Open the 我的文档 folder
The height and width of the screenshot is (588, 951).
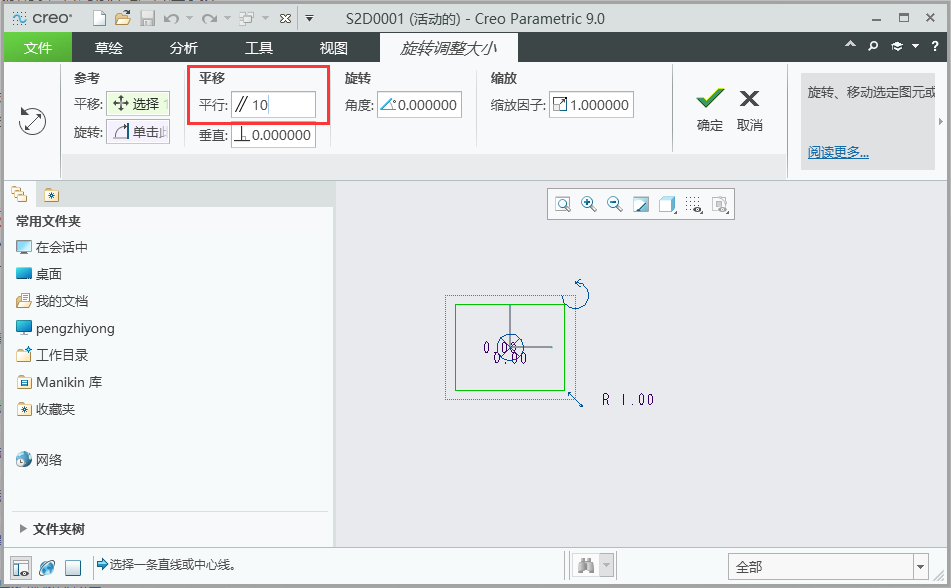52,301
